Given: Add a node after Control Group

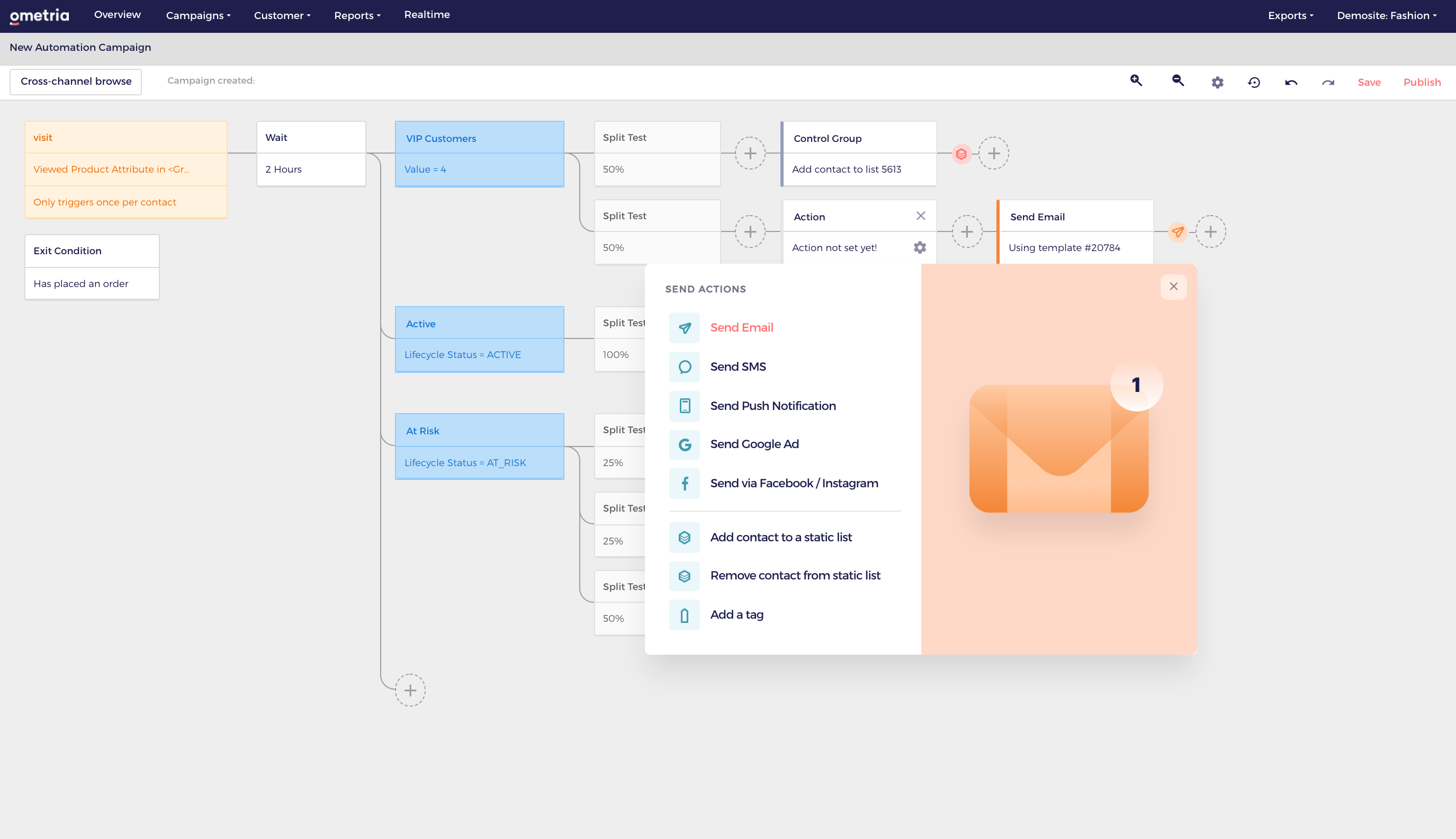Looking at the screenshot, I should (993, 153).
